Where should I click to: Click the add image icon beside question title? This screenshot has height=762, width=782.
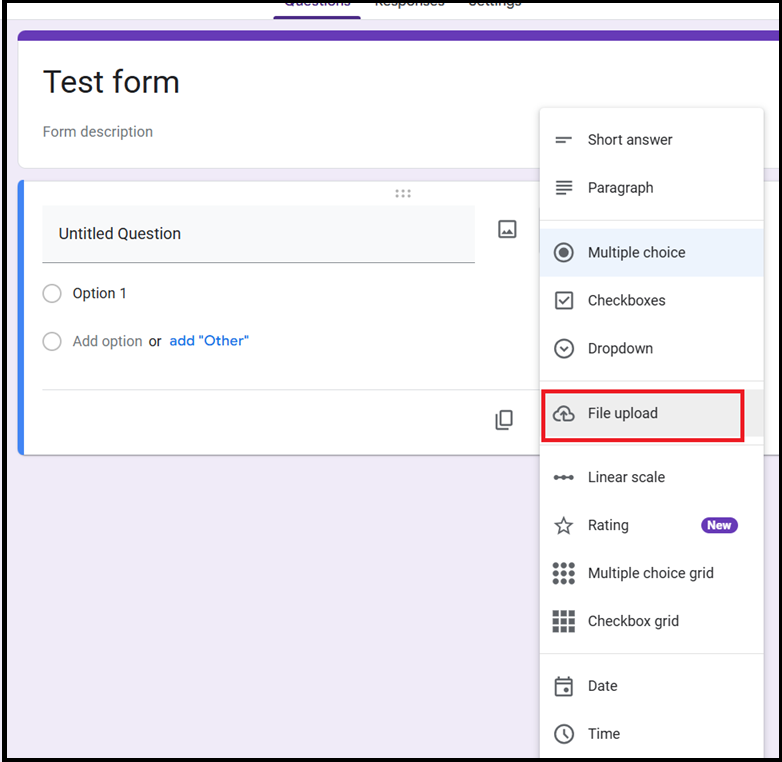(507, 230)
